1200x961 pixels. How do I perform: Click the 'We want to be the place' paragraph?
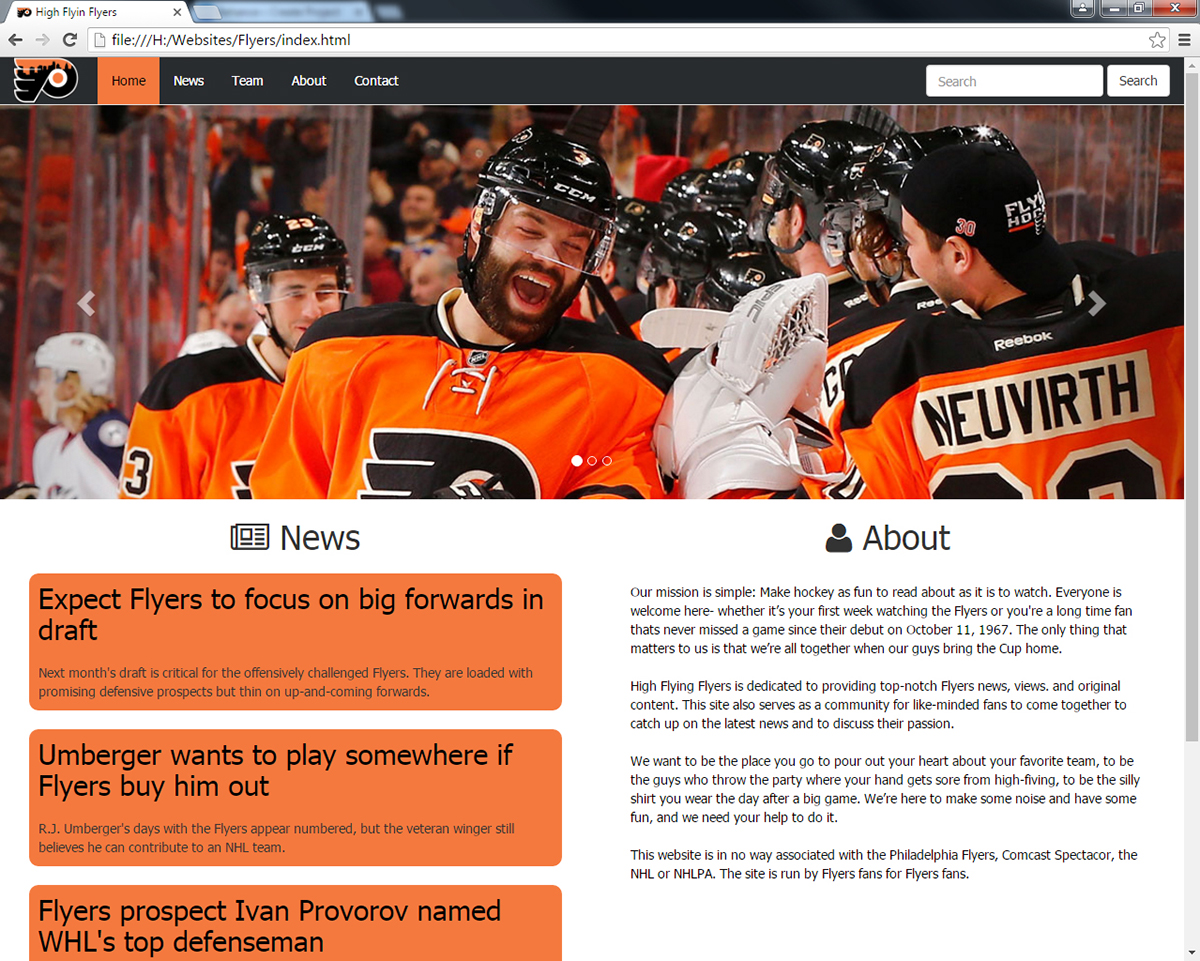click(x=885, y=789)
